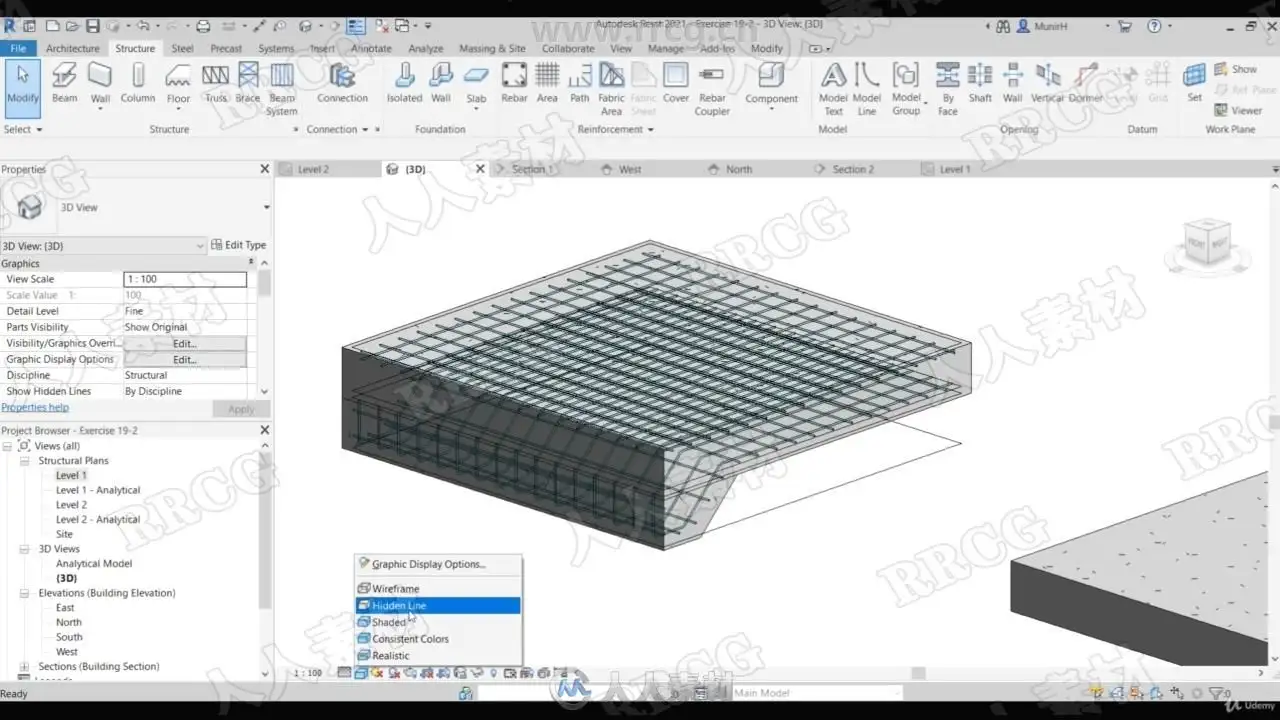Viewport: 1280px width, 720px height.
Task: Choose Path reinforcement tool
Action: pyautogui.click(x=580, y=82)
